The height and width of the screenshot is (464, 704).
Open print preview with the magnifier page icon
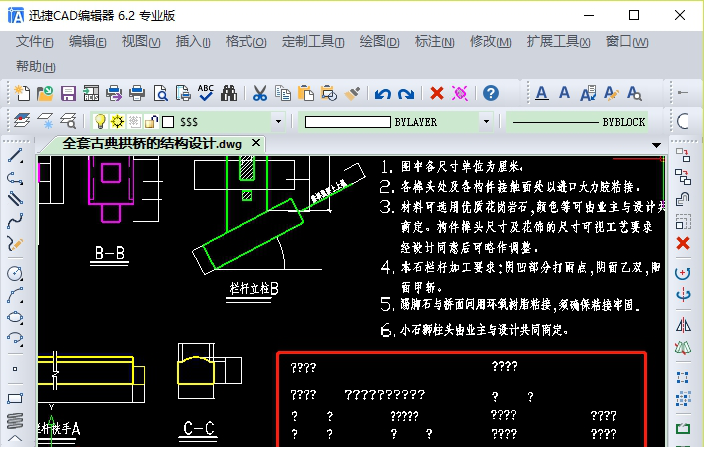click(x=160, y=93)
